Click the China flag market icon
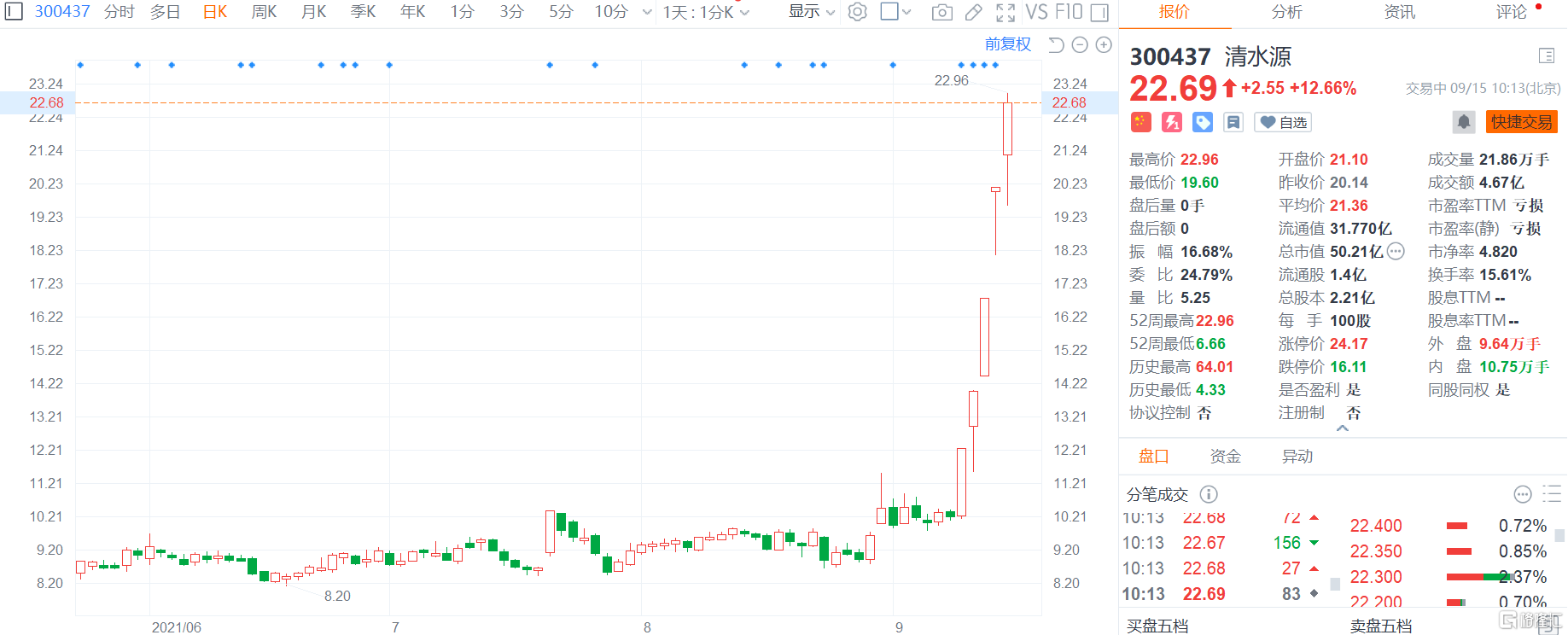This screenshot has height=635, width=1568. pyautogui.click(x=1141, y=122)
